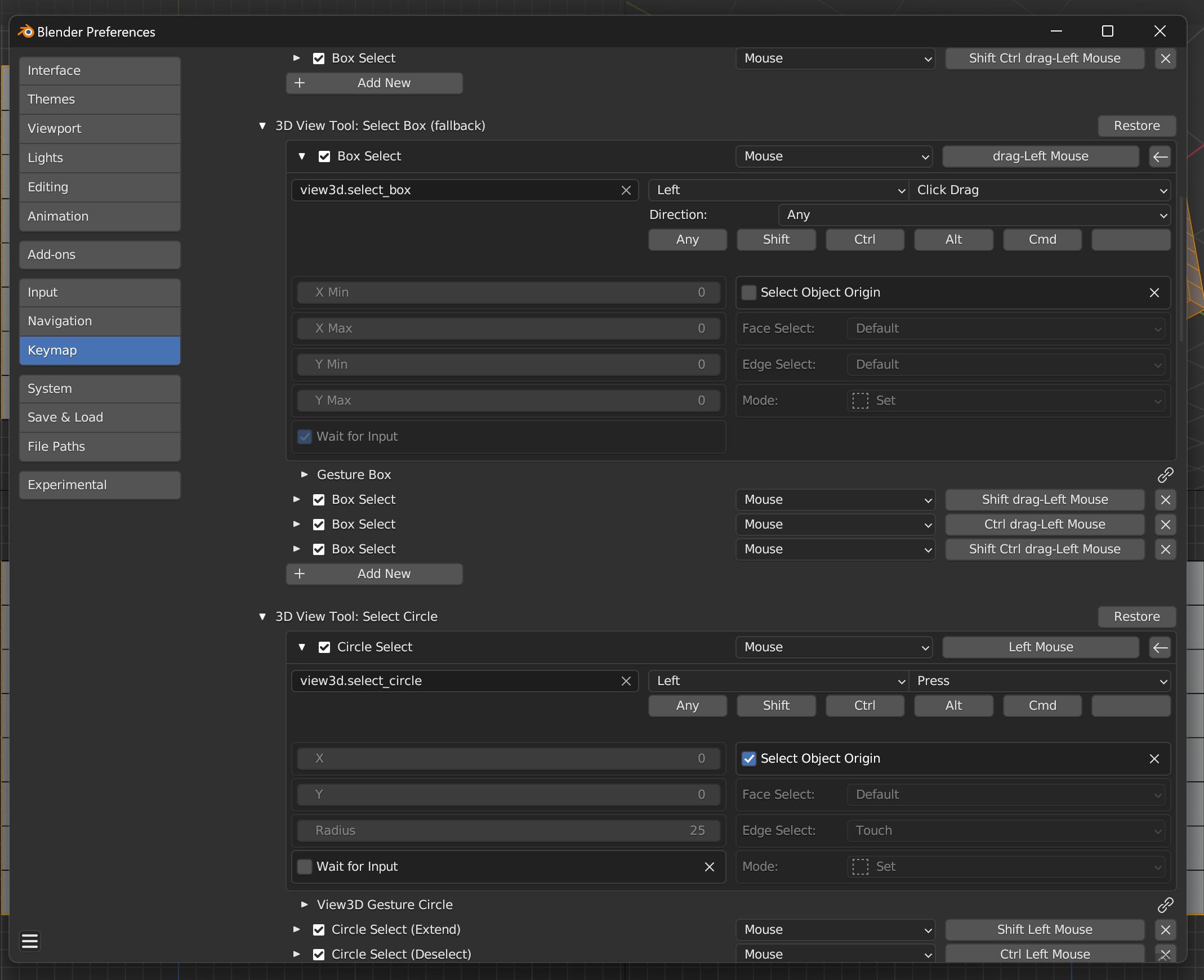Clear the view3d.select_box operator field

pos(626,190)
